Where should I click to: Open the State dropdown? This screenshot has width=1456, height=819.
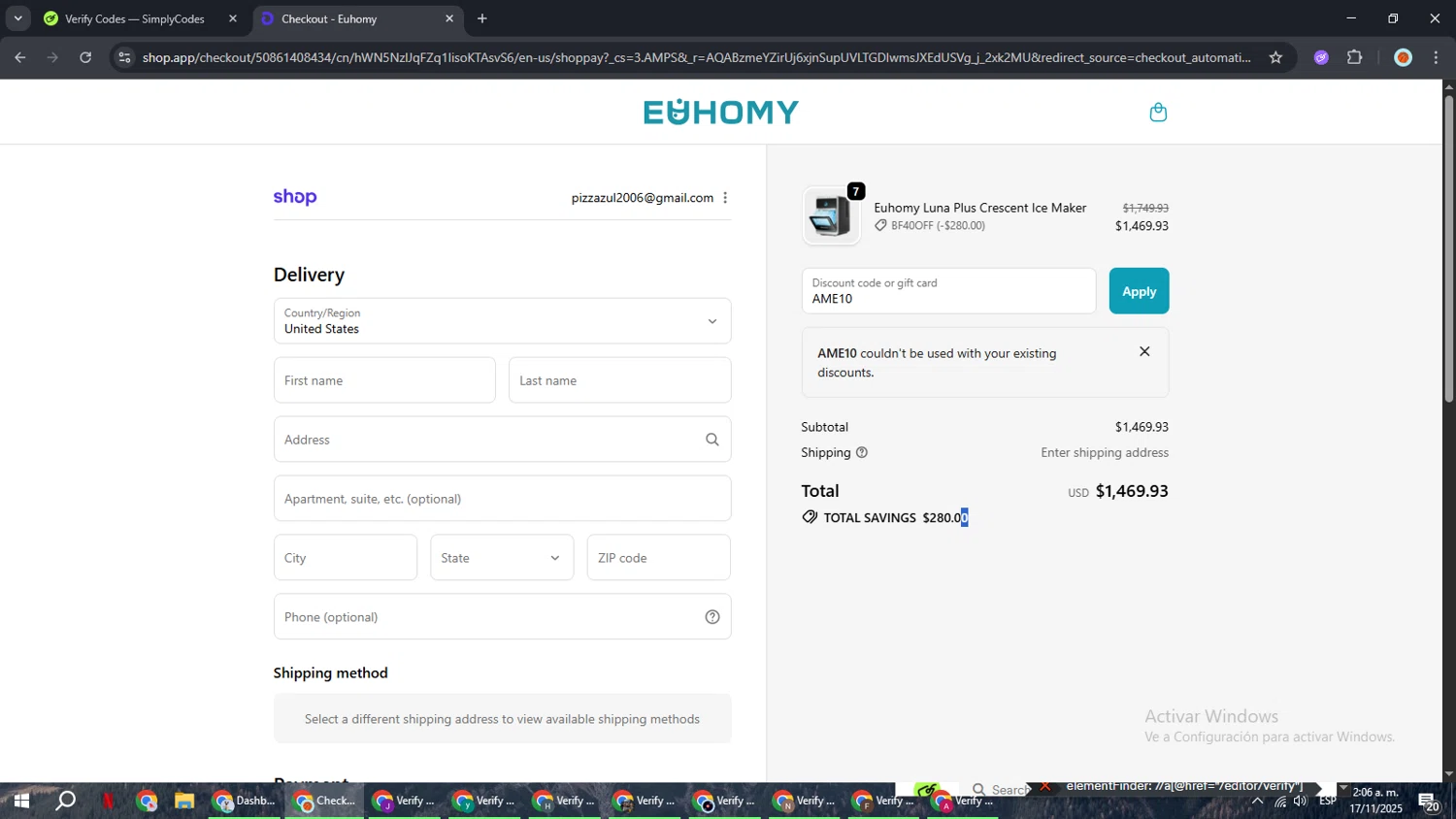[502, 558]
